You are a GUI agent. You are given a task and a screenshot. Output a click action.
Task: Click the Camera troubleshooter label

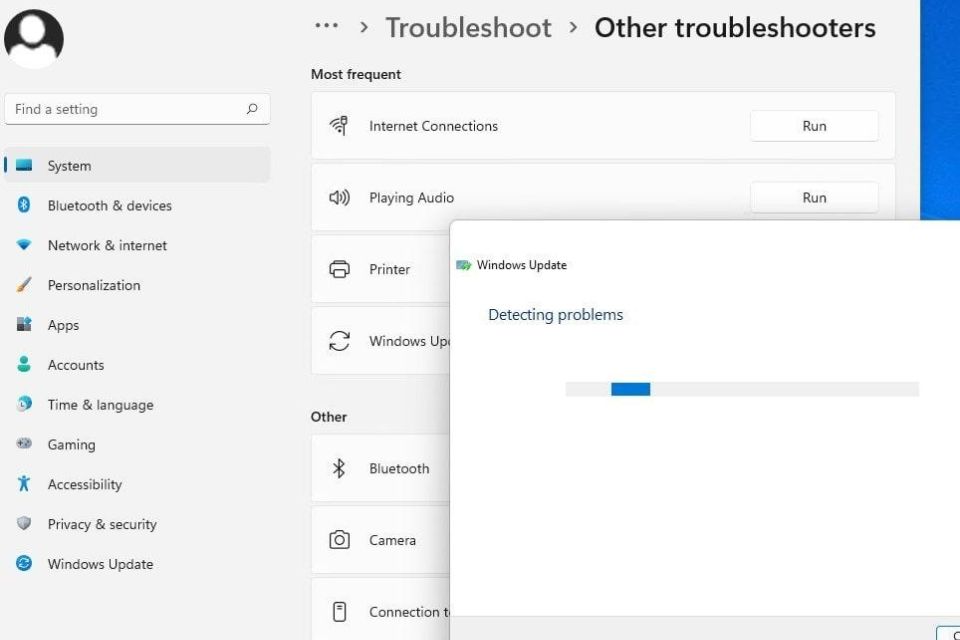(392, 540)
